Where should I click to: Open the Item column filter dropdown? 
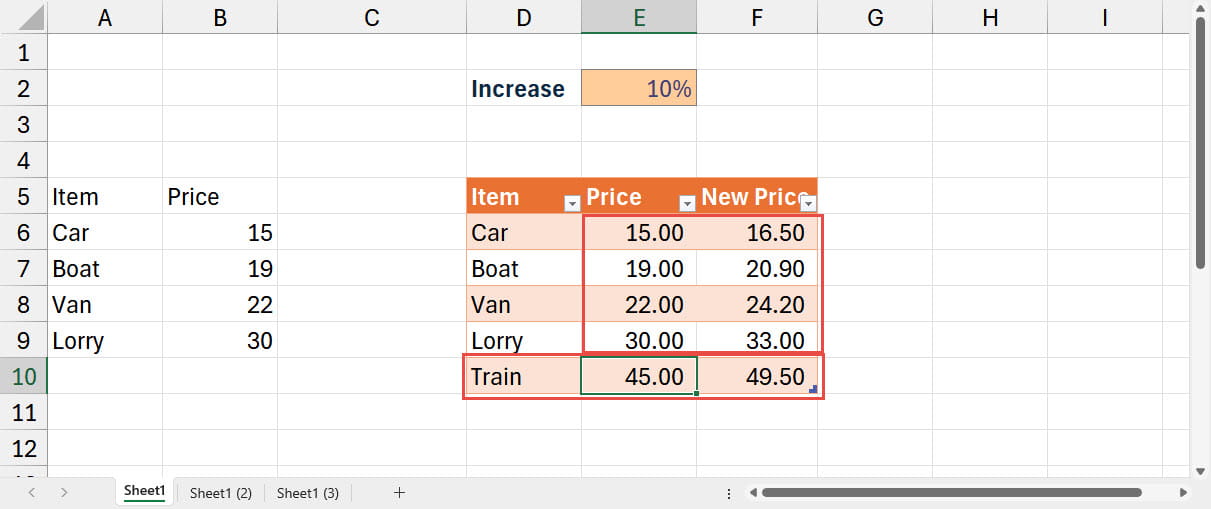[571, 203]
